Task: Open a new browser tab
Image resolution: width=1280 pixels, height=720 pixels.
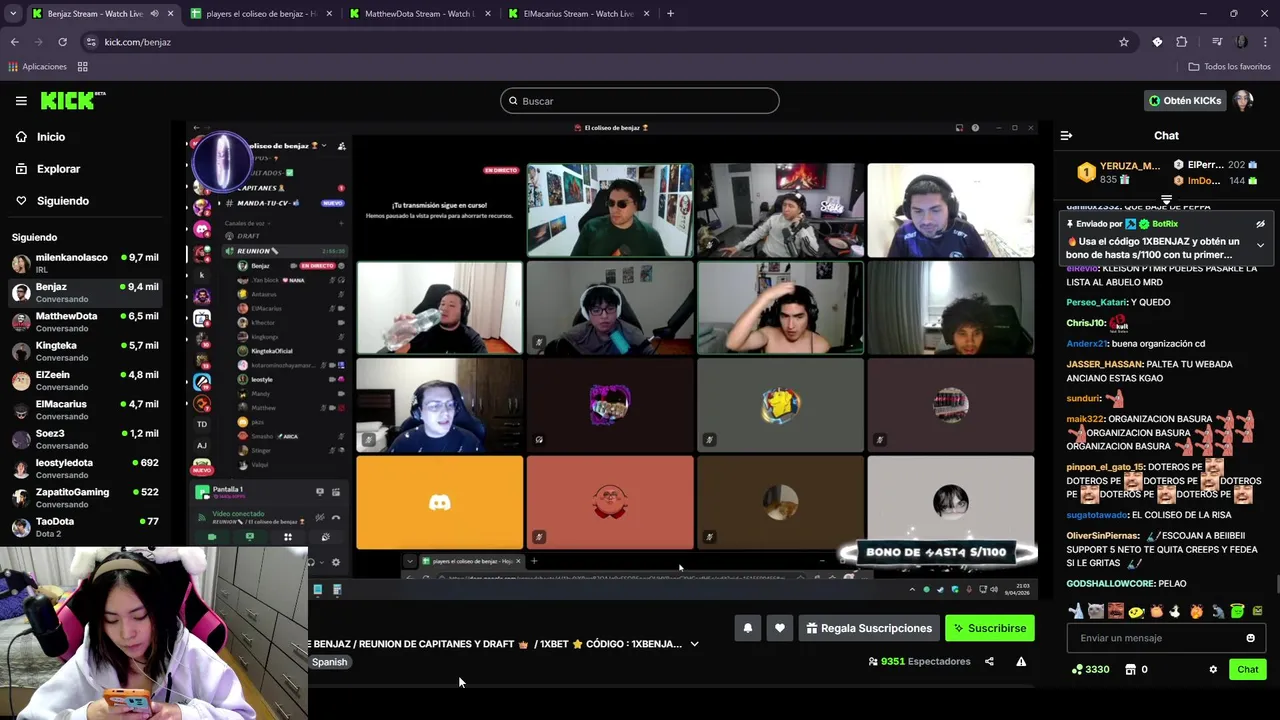Action: coord(670,14)
